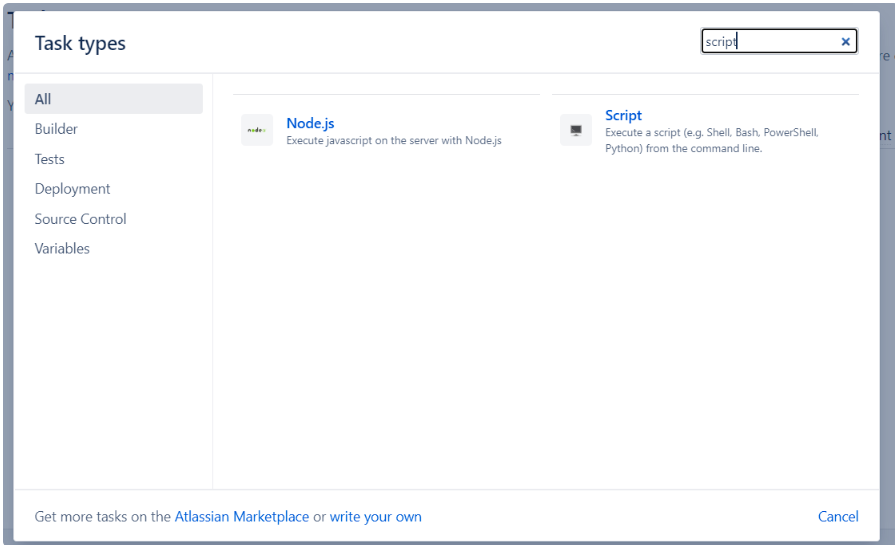Open the Tests task category
895x545 pixels.
pos(50,159)
